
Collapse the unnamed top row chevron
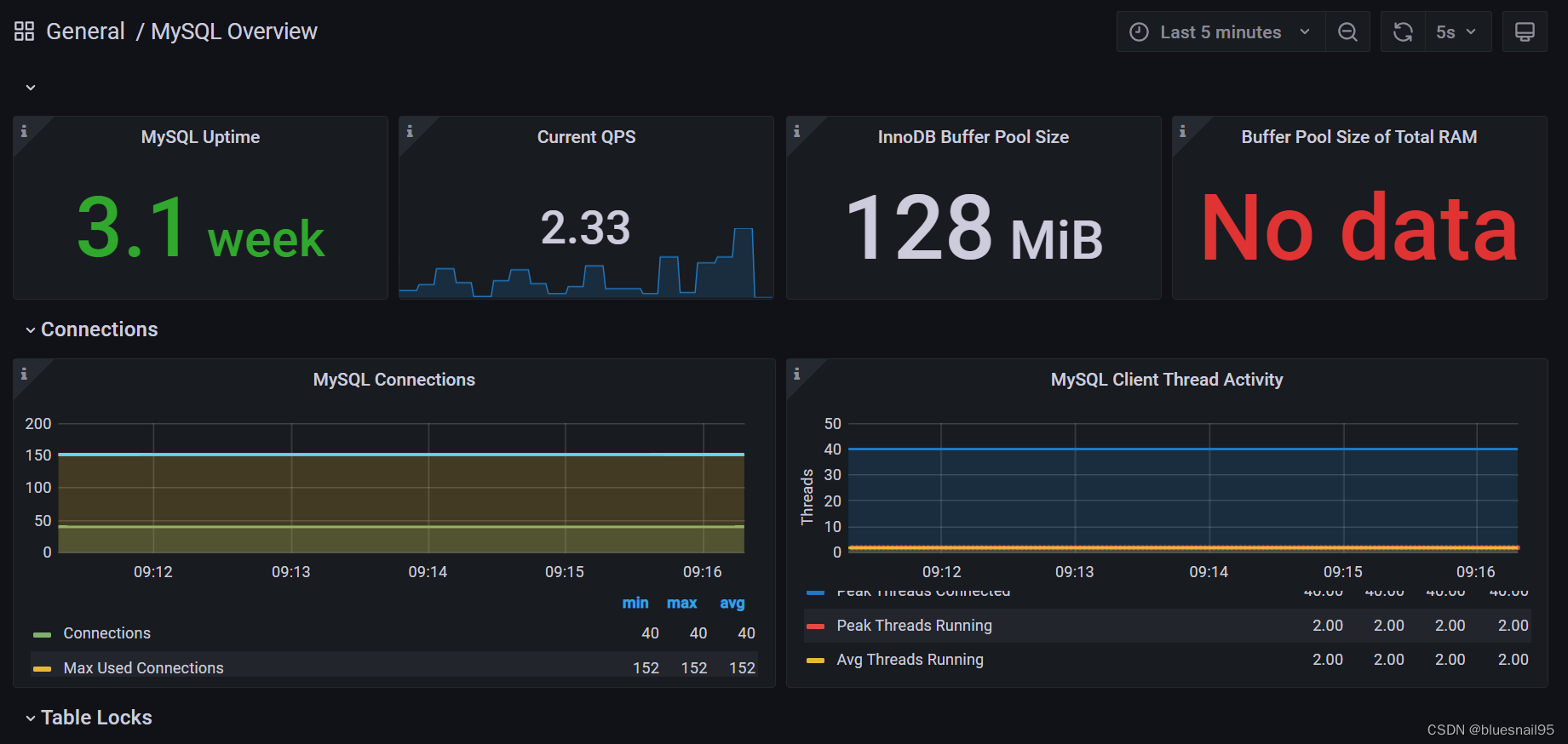[x=31, y=88]
